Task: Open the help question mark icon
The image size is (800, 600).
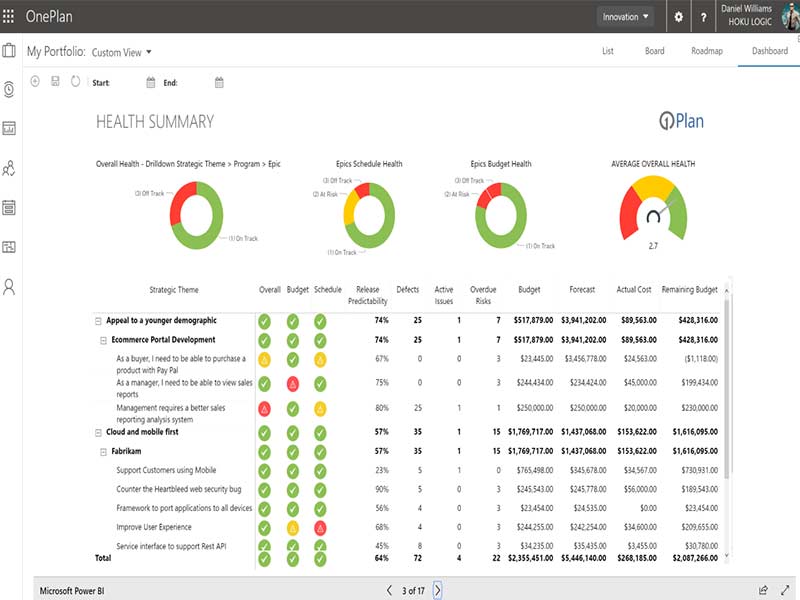Action: [x=704, y=17]
